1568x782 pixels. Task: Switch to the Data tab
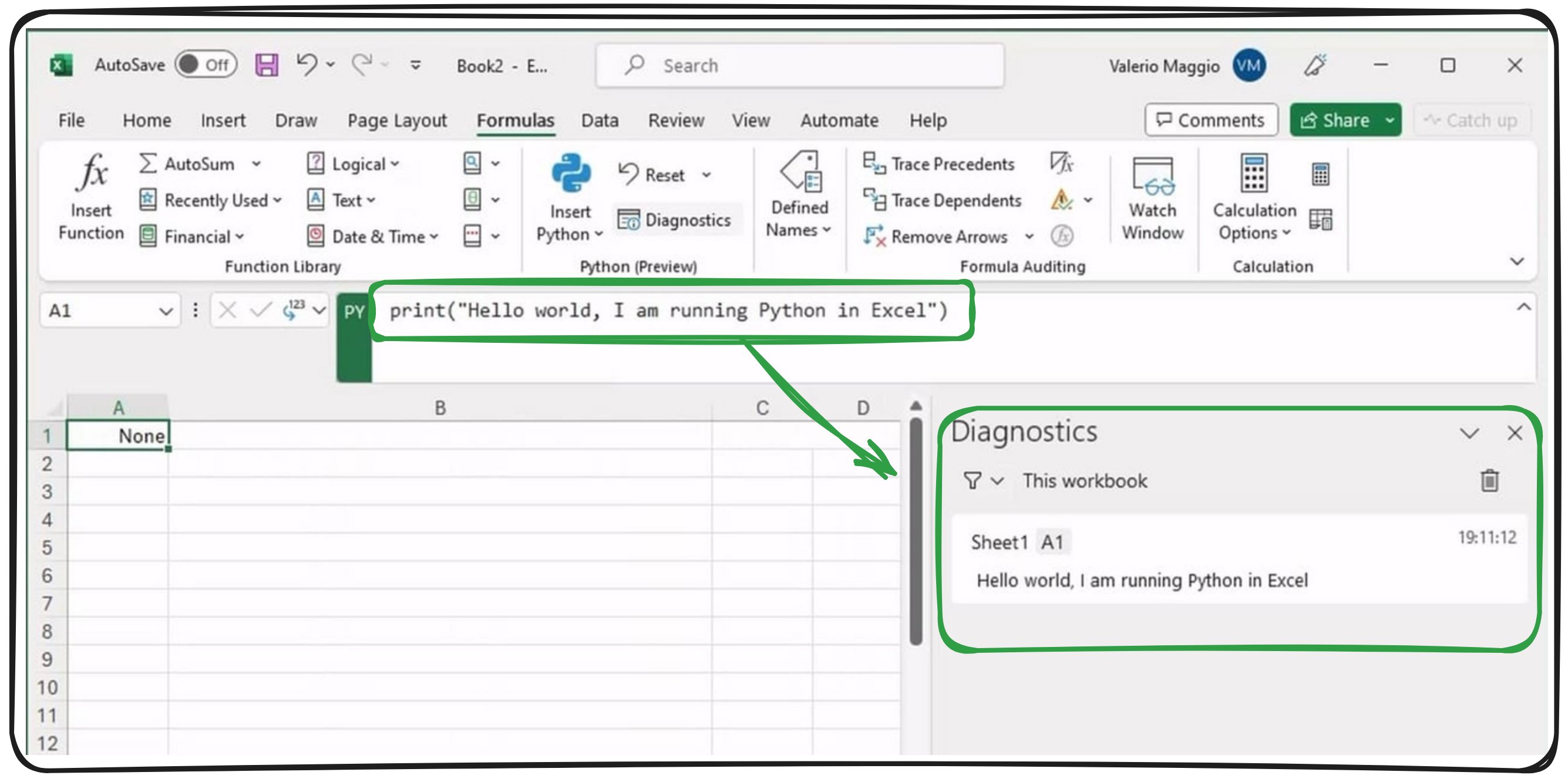(599, 120)
